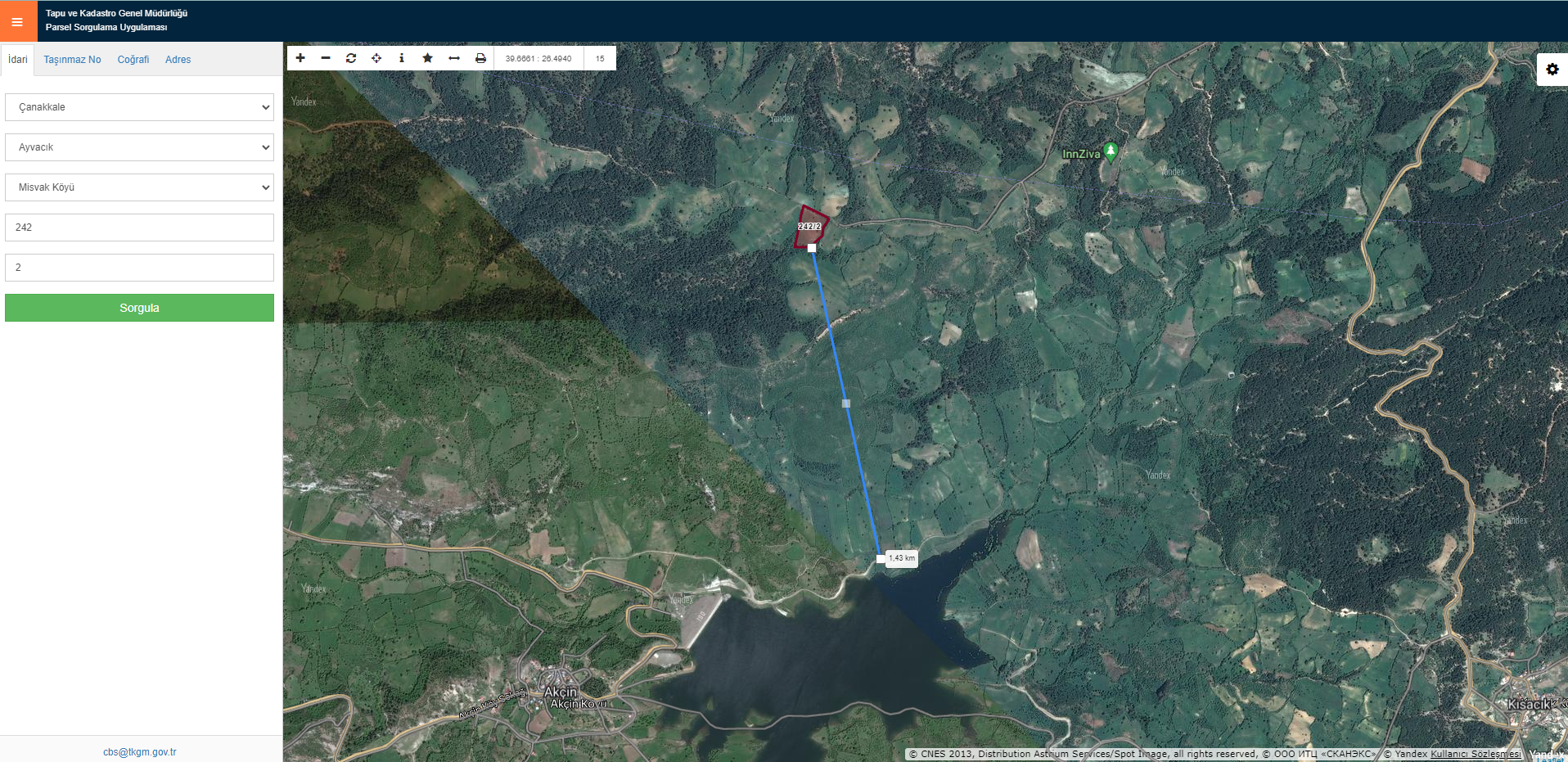Expand the Ayvacık district dropdown

(139, 147)
